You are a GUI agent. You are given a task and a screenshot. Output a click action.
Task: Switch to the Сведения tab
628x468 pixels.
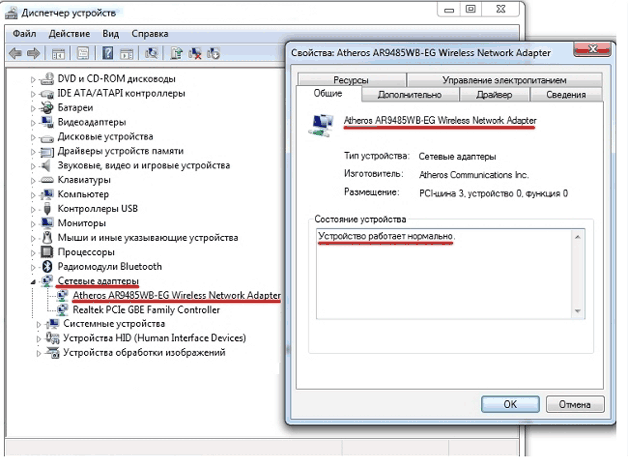coord(566,94)
